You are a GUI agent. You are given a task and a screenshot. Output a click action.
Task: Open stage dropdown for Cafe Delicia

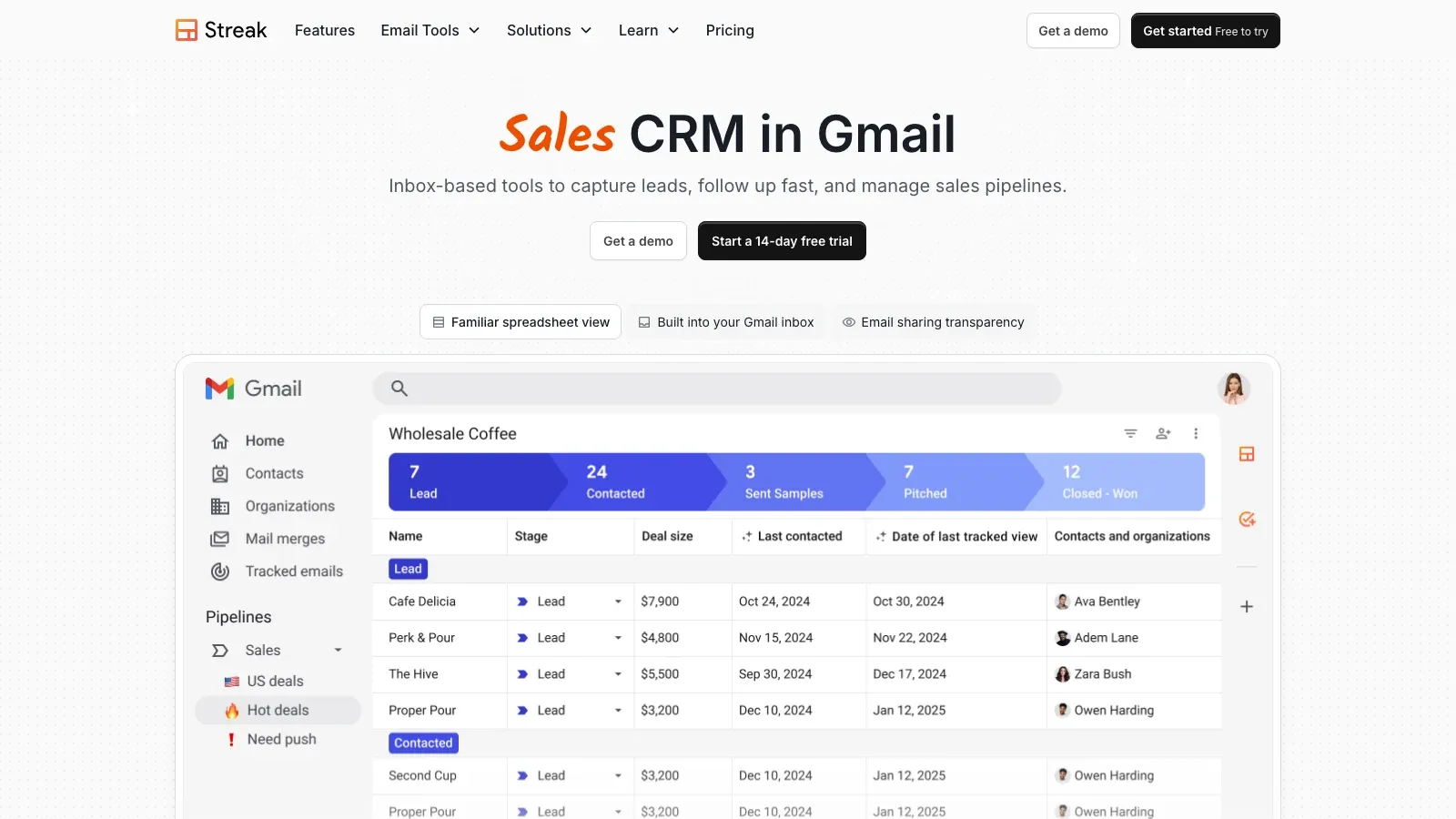click(x=618, y=602)
